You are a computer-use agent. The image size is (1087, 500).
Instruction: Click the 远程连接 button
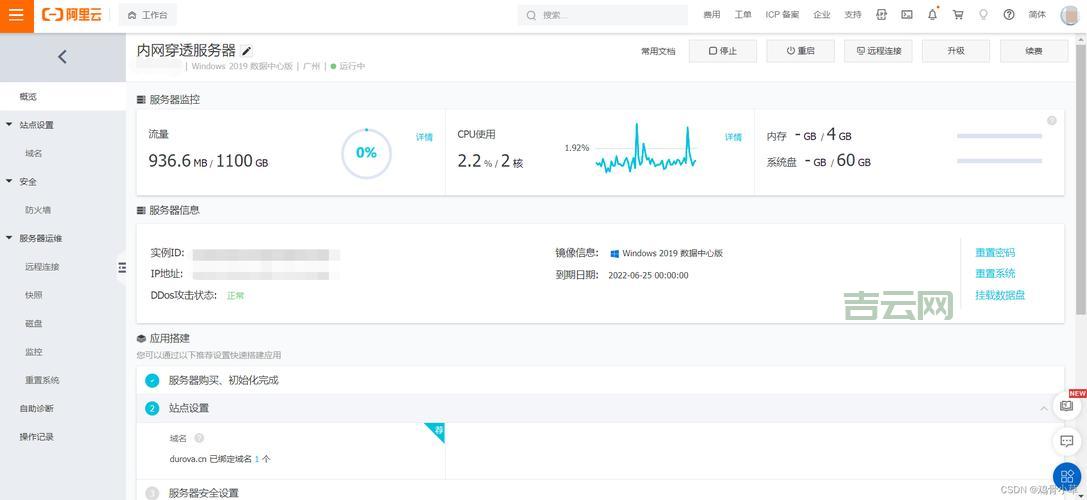coord(878,51)
